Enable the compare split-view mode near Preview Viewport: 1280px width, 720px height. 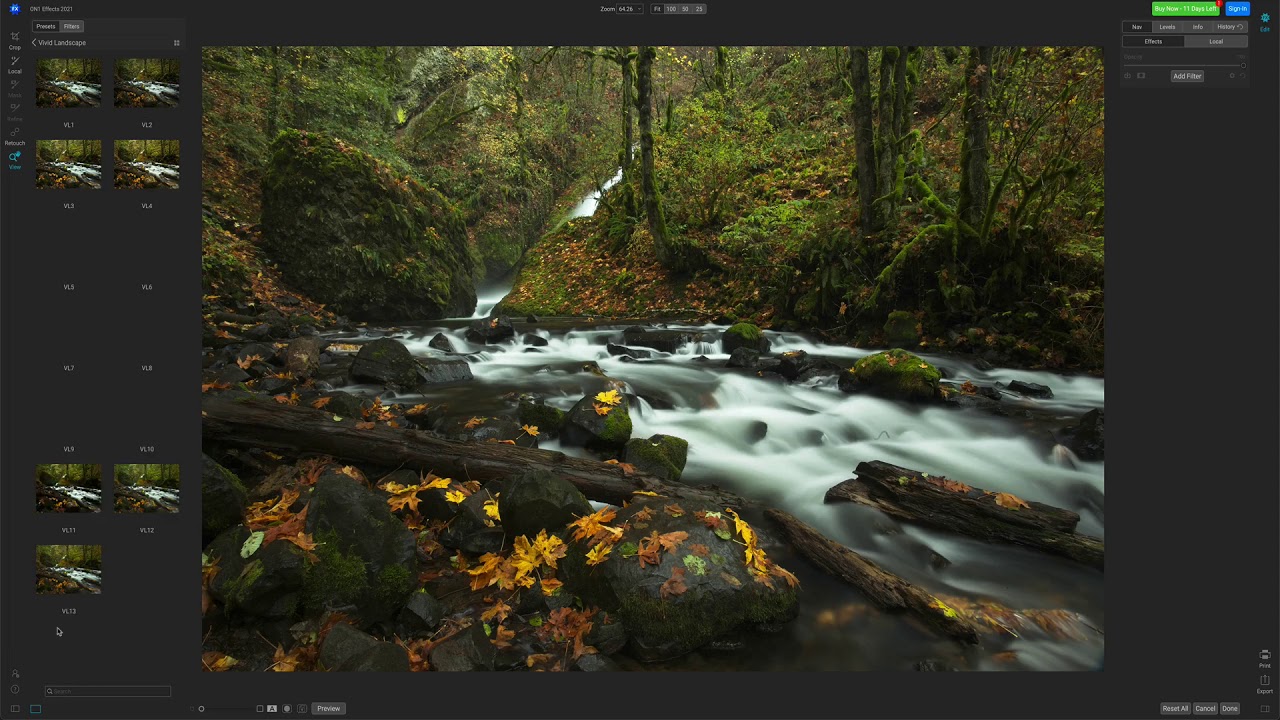click(260, 708)
